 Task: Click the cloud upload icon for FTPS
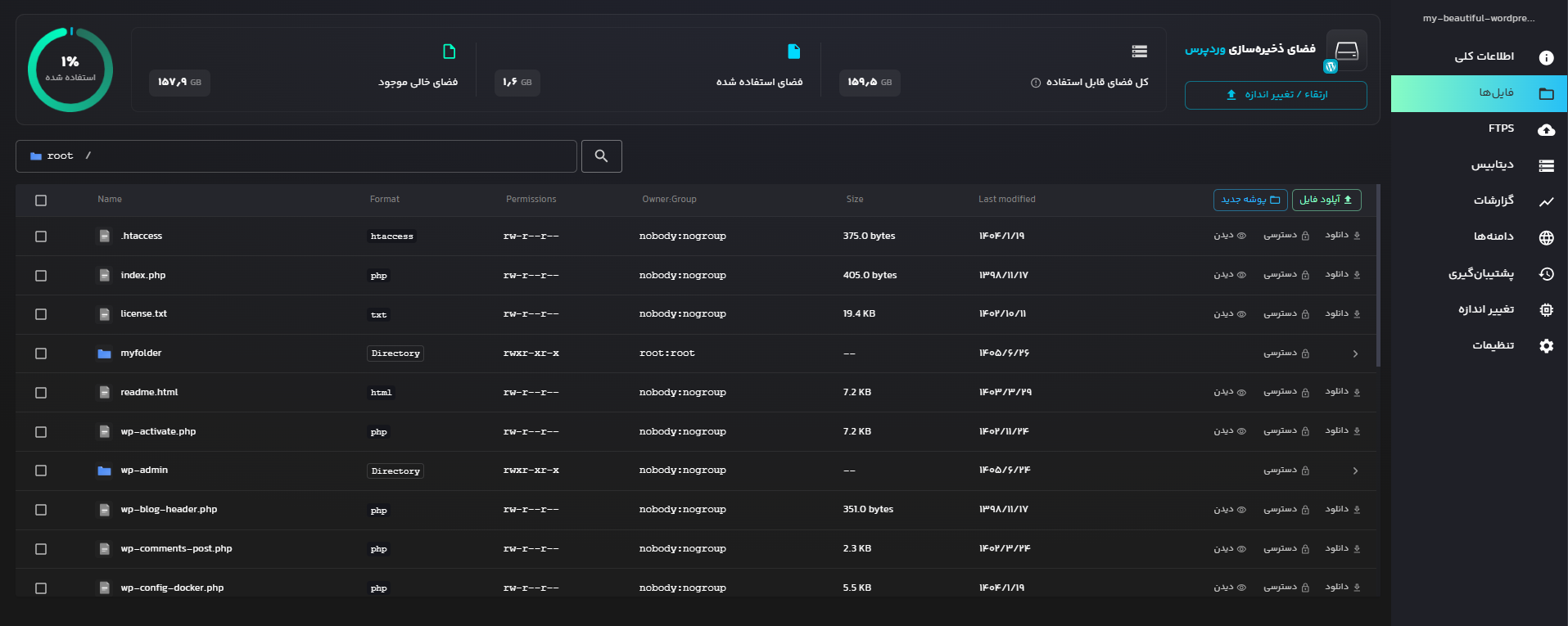pyautogui.click(x=1546, y=130)
